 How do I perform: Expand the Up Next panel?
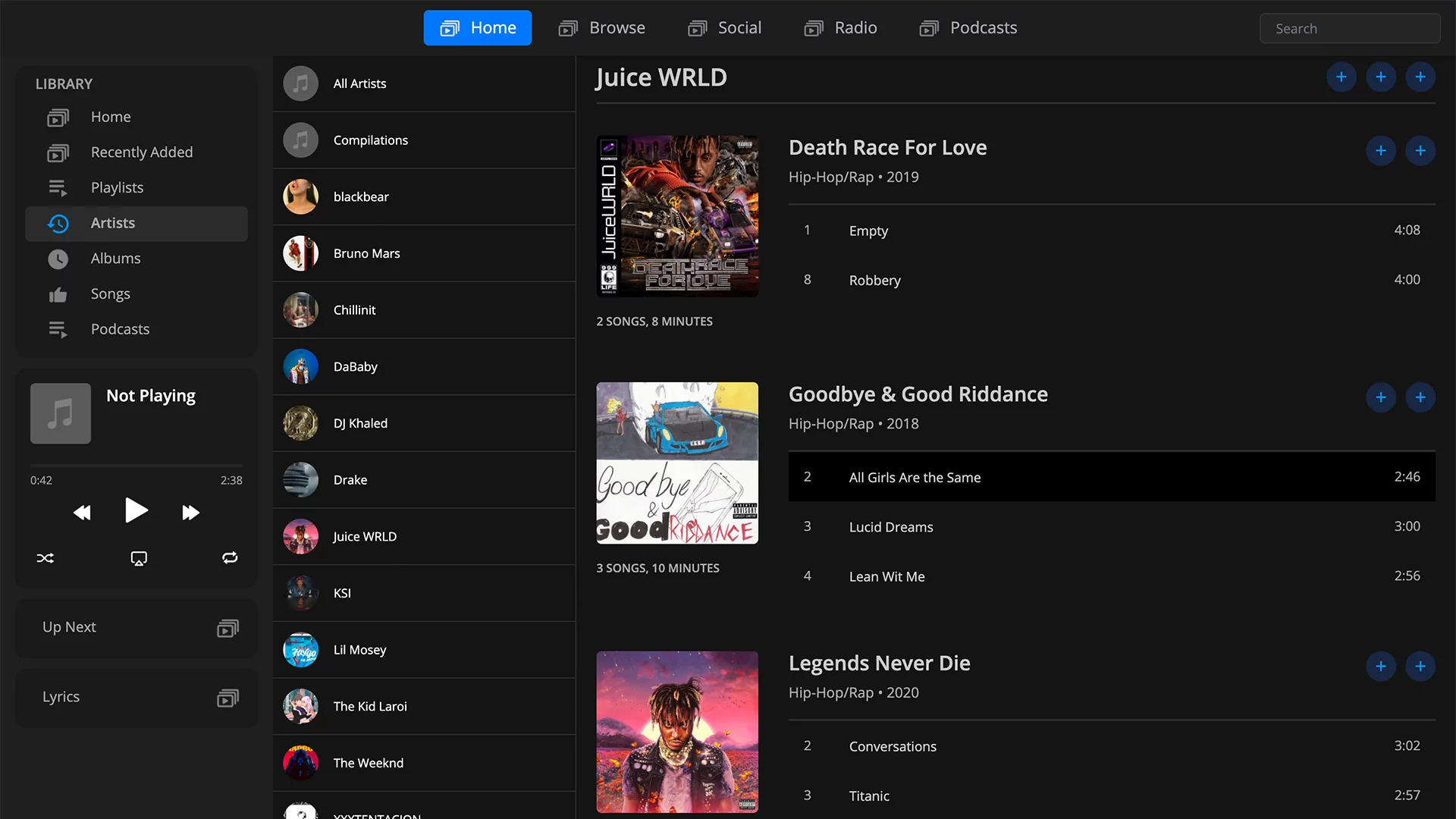[136, 628]
